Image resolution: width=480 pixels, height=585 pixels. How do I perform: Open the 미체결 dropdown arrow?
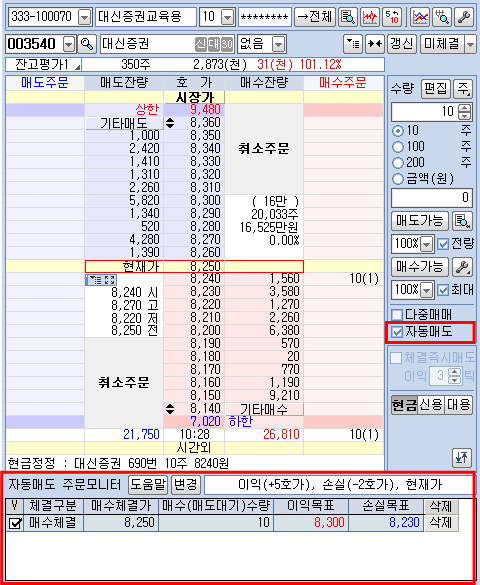click(x=471, y=45)
